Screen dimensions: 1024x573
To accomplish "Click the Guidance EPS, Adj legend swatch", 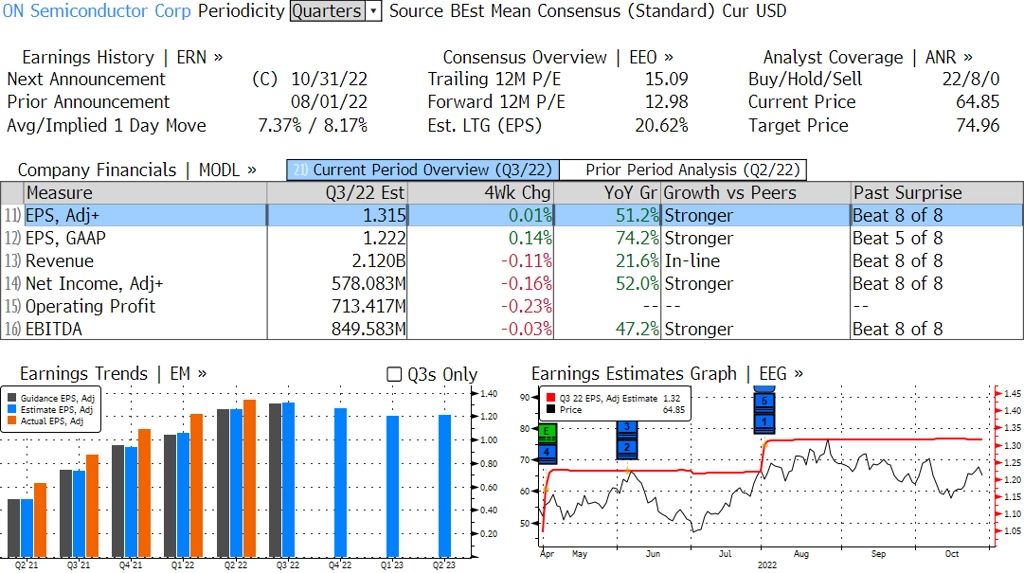I will 12,398.
